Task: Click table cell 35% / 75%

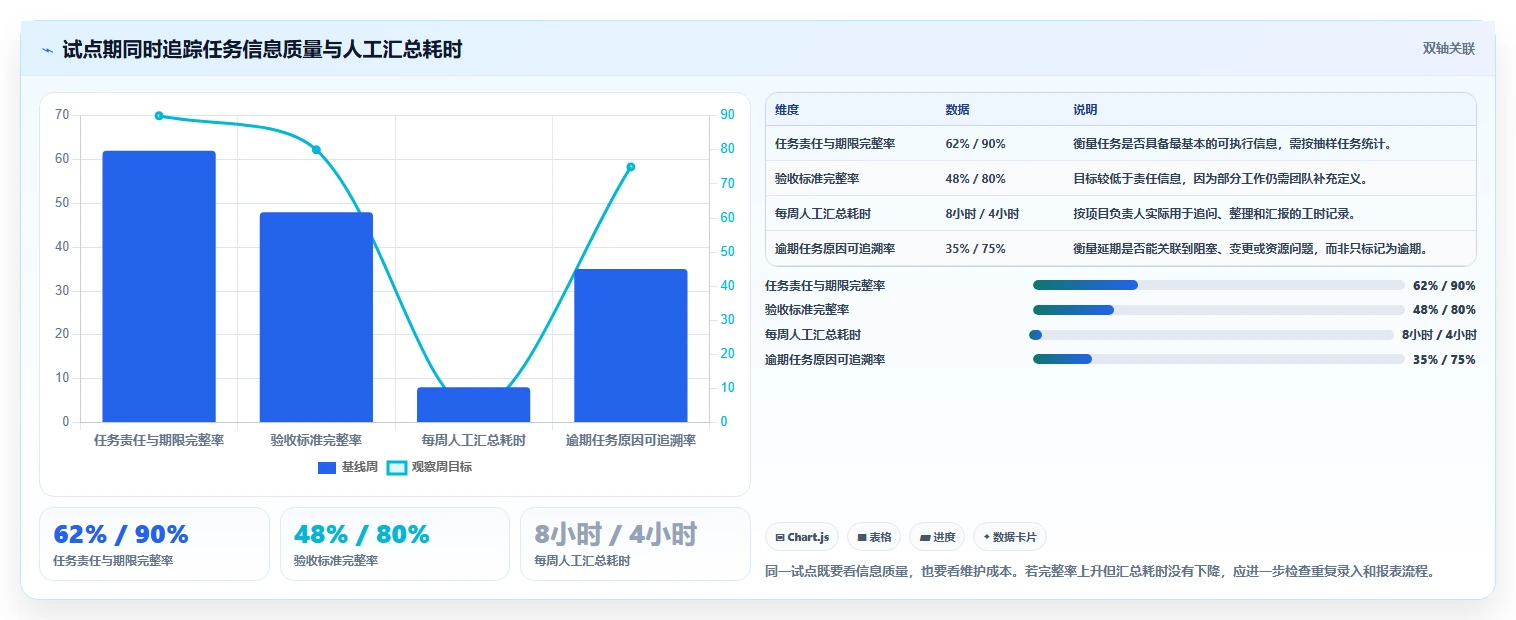Action: [975, 249]
